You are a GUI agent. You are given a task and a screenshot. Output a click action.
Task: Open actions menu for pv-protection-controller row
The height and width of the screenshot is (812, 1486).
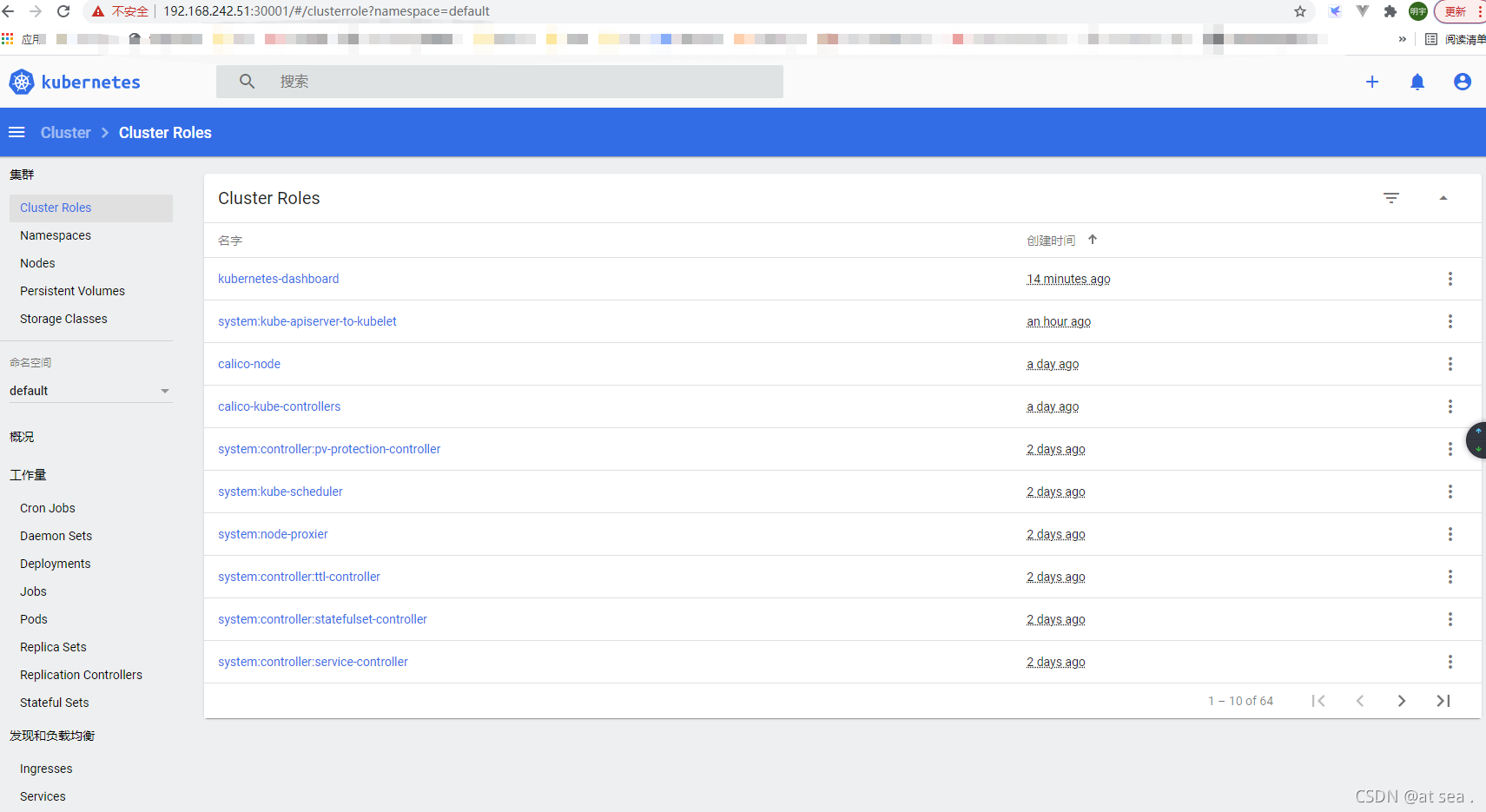[x=1450, y=449]
